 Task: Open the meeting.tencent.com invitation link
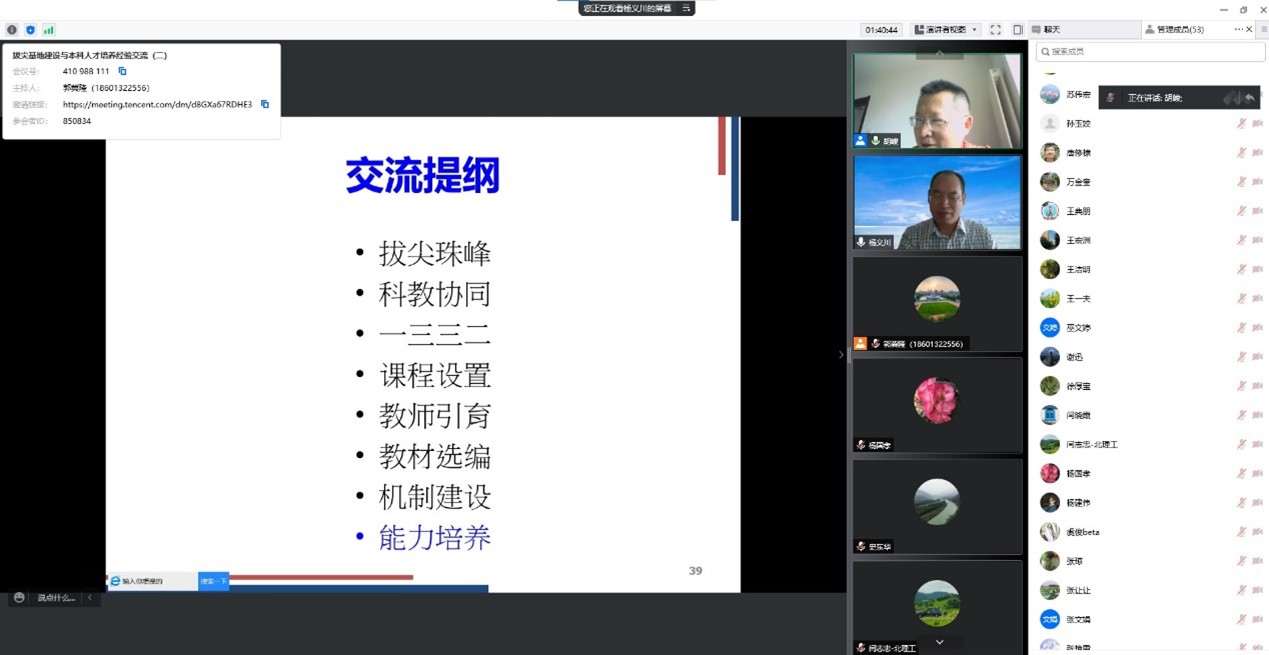pos(157,104)
